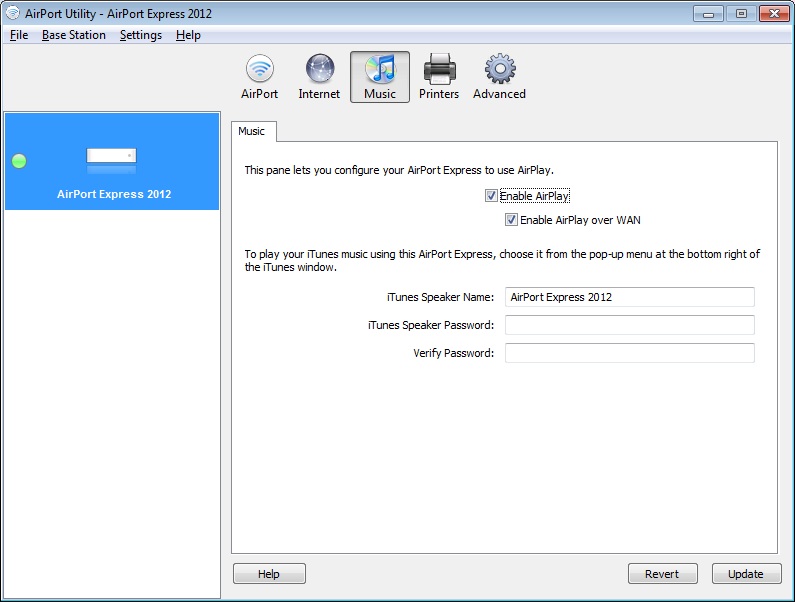The width and height of the screenshot is (795, 602).
Task: Select AirPort Express 2012 in device list
Action: tap(112, 161)
